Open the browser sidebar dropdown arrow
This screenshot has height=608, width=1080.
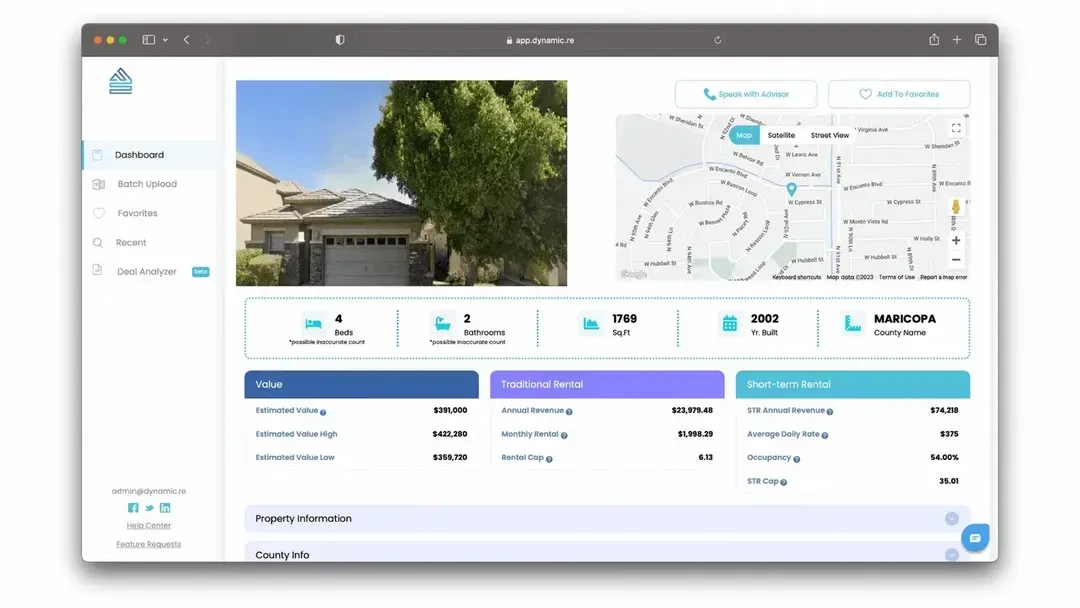click(165, 40)
